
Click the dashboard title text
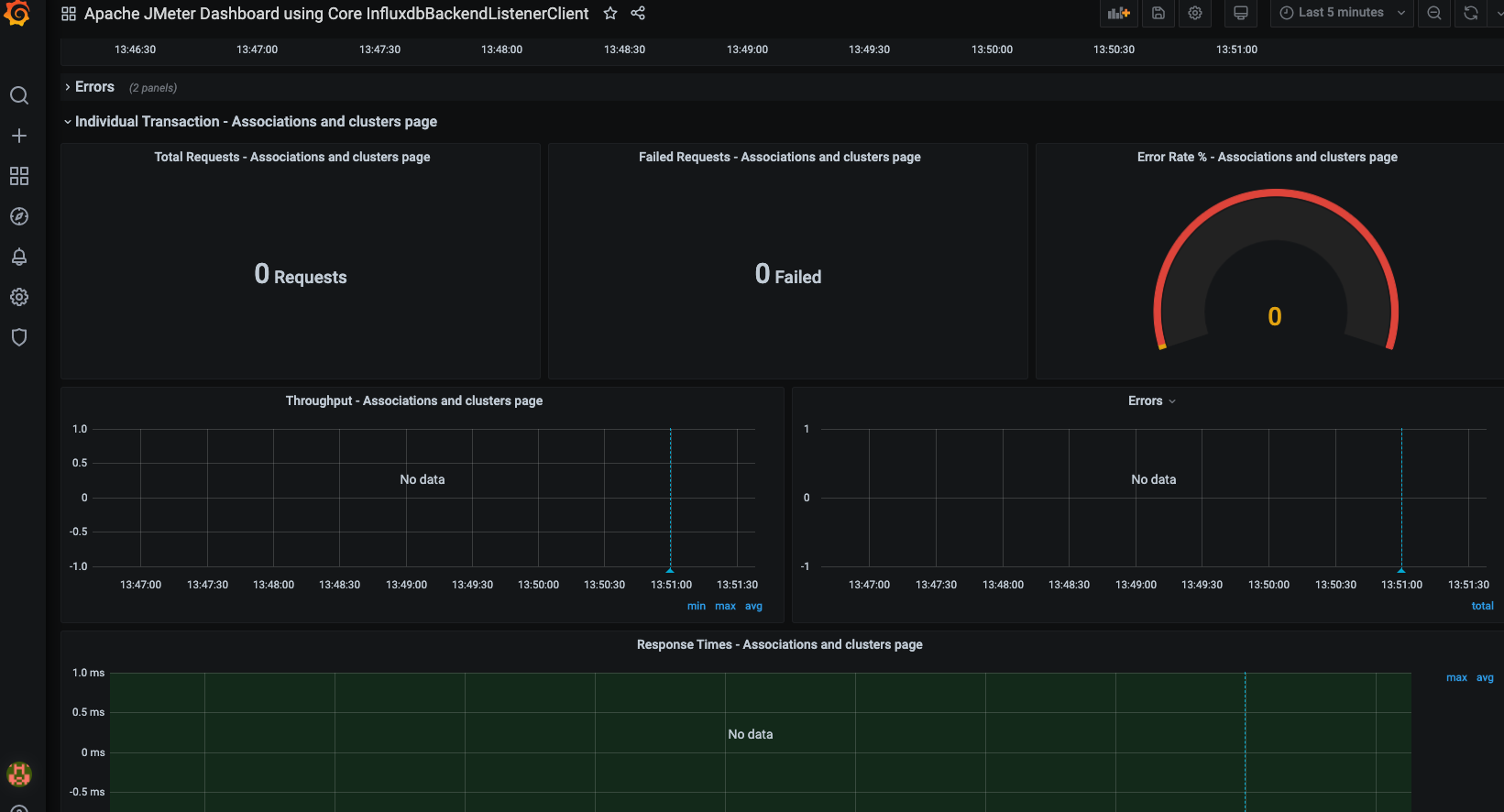click(336, 14)
